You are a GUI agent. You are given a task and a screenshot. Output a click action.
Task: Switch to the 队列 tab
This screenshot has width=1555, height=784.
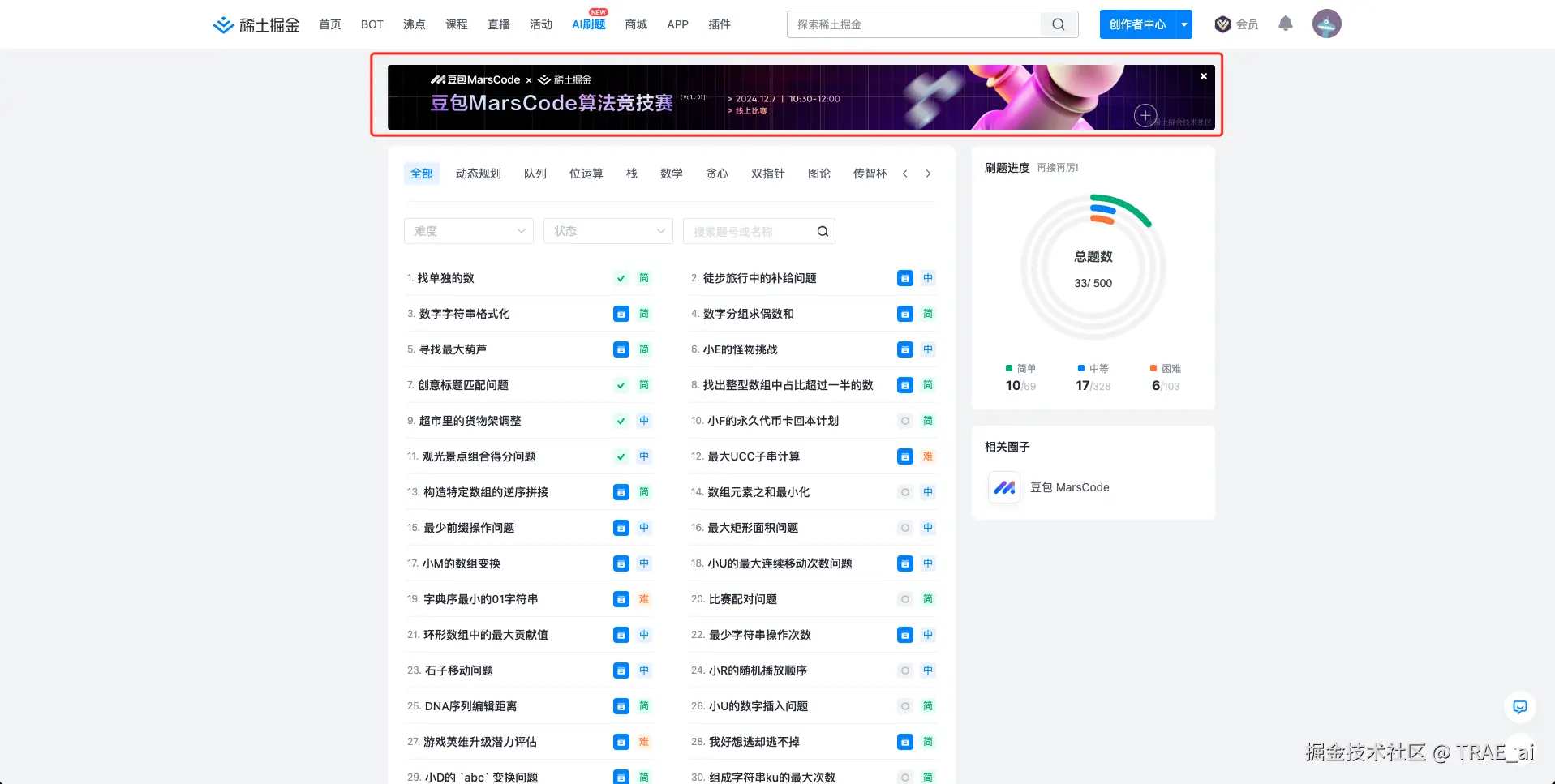535,174
